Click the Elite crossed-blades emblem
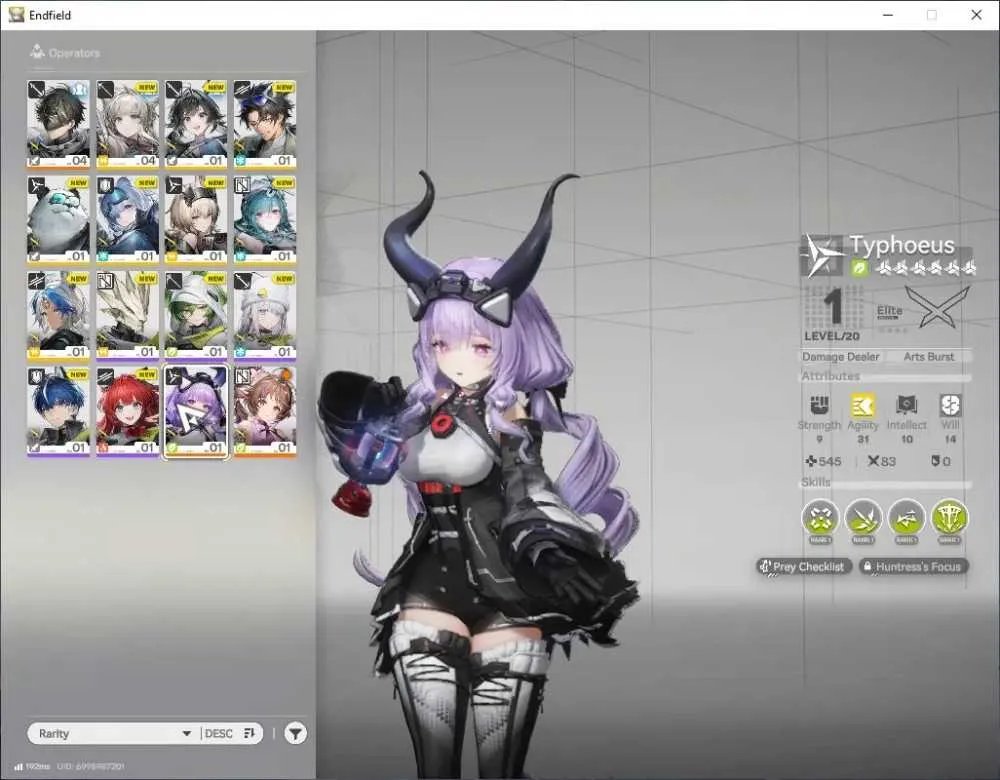This screenshot has height=780, width=1000. tap(938, 306)
